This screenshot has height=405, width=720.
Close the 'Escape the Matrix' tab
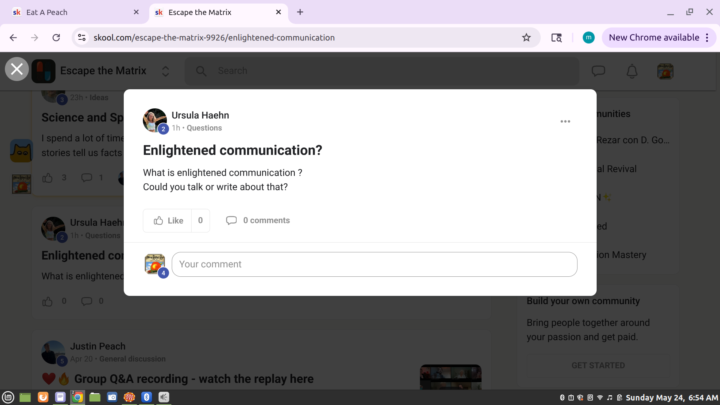(278, 12)
